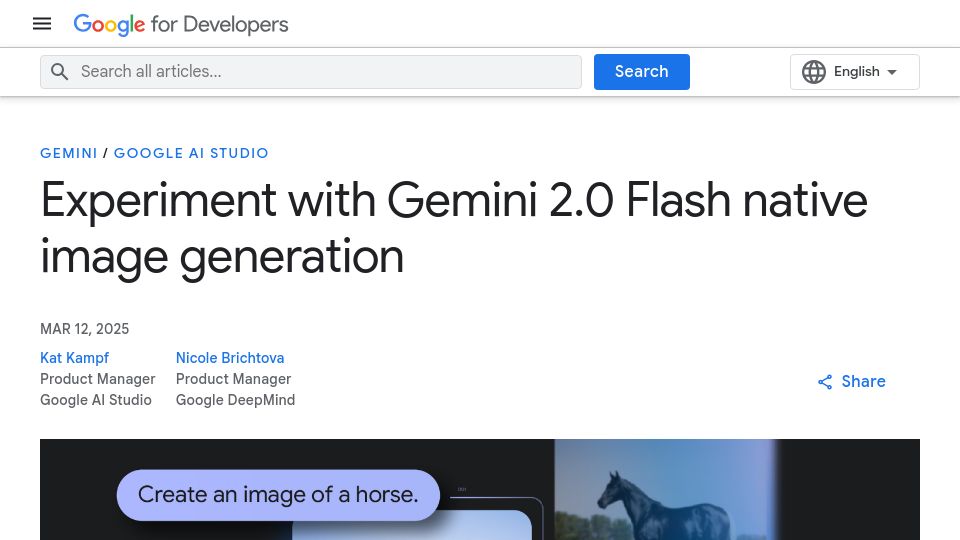960x540 pixels.
Task: Focus the Search all articles field
Action: 311,72
